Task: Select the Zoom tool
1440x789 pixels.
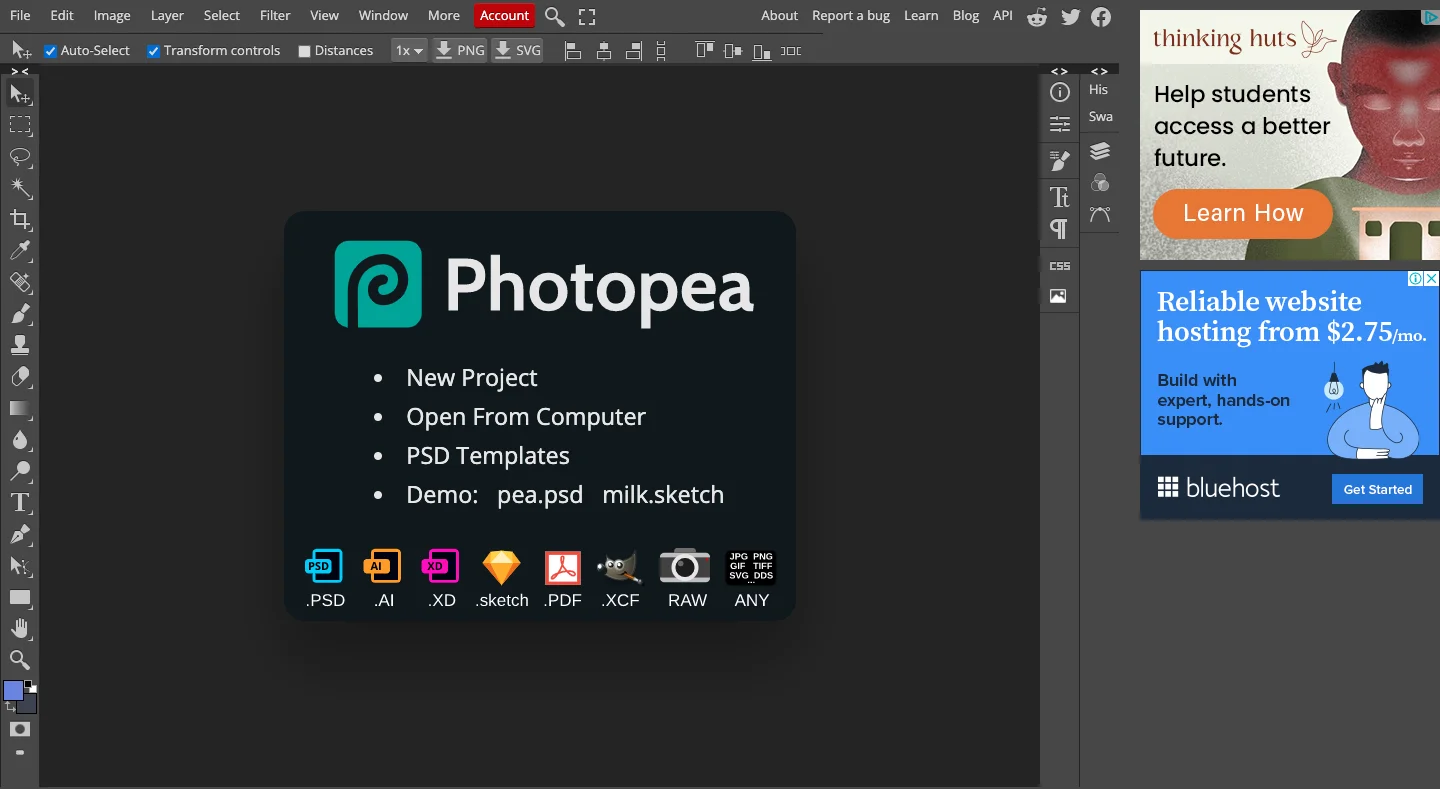Action: coord(19,660)
